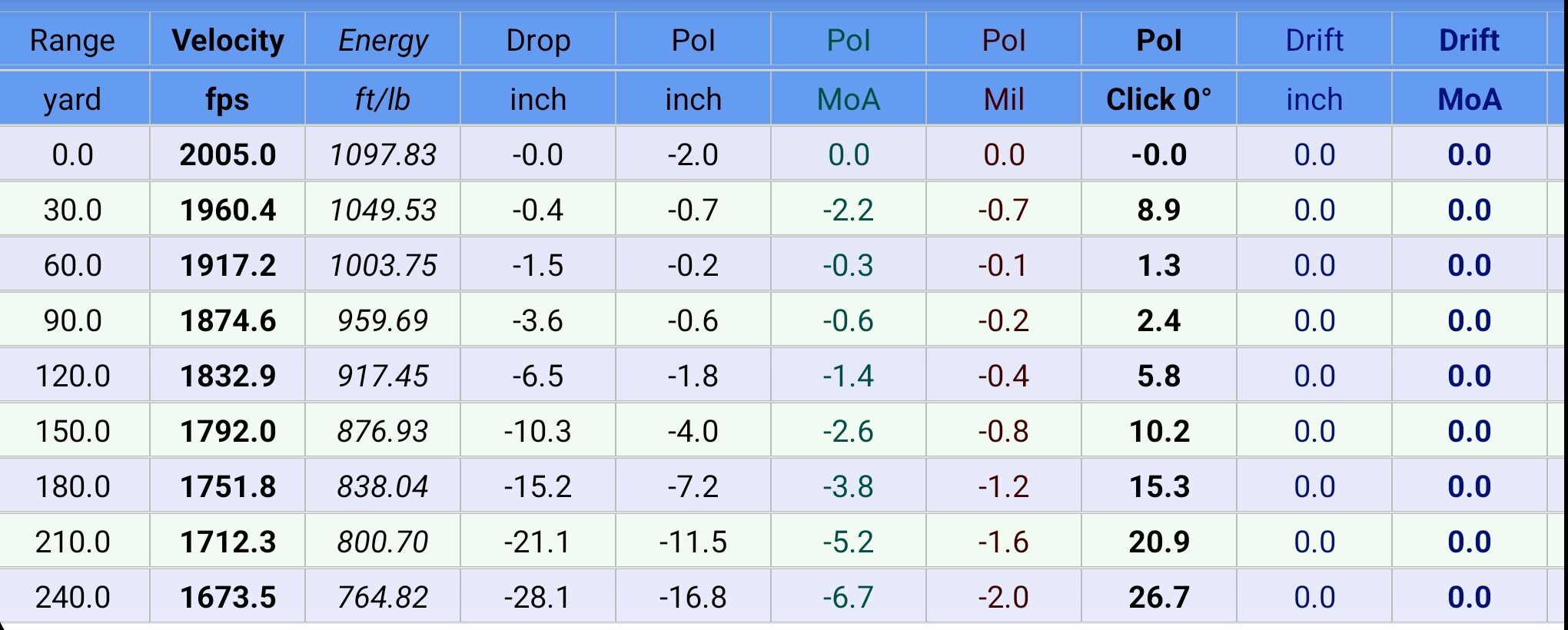The width and height of the screenshot is (1568, 630).
Task: Click the 1049.53 energy cell
Action: [383, 210]
